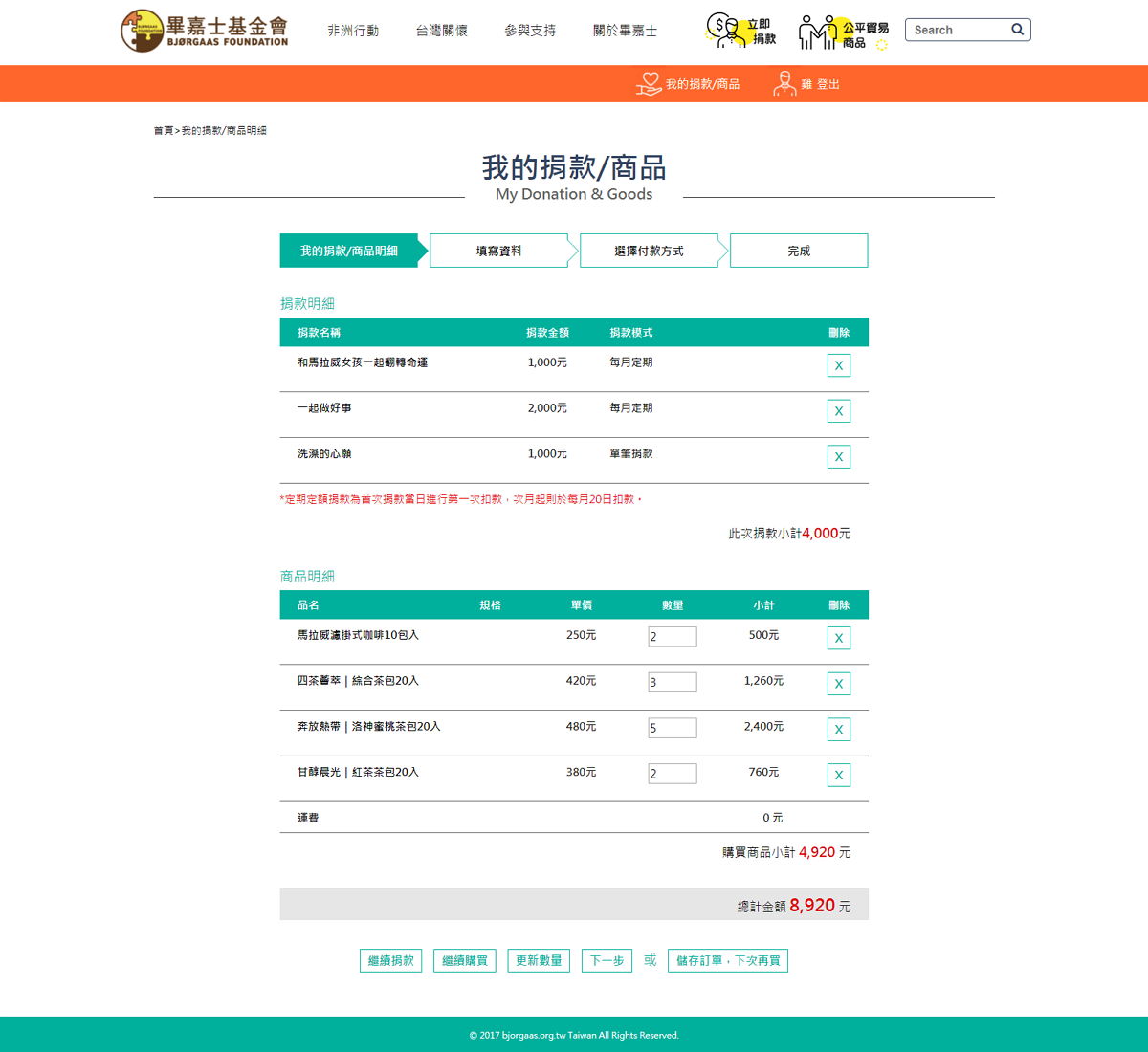Image resolution: width=1148 pixels, height=1052 pixels.
Task: Click the 我的捐款/商品 hand-heart icon
Action: 649,84
